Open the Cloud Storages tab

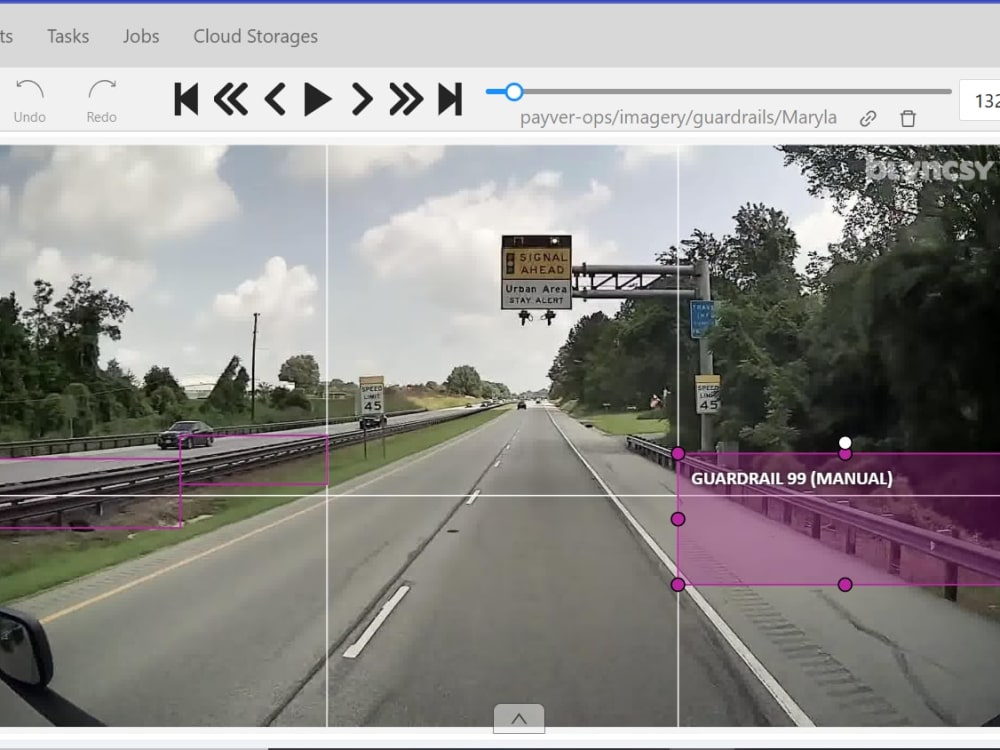[255, 36]
